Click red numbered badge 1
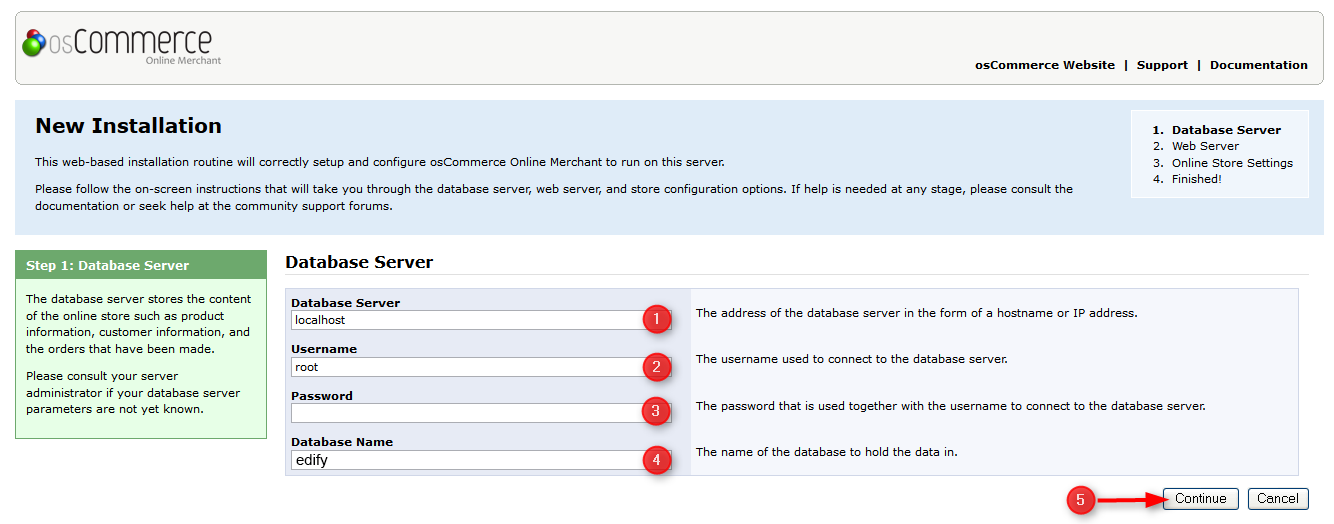This screenshot has height=524, width=1334. 656,320
